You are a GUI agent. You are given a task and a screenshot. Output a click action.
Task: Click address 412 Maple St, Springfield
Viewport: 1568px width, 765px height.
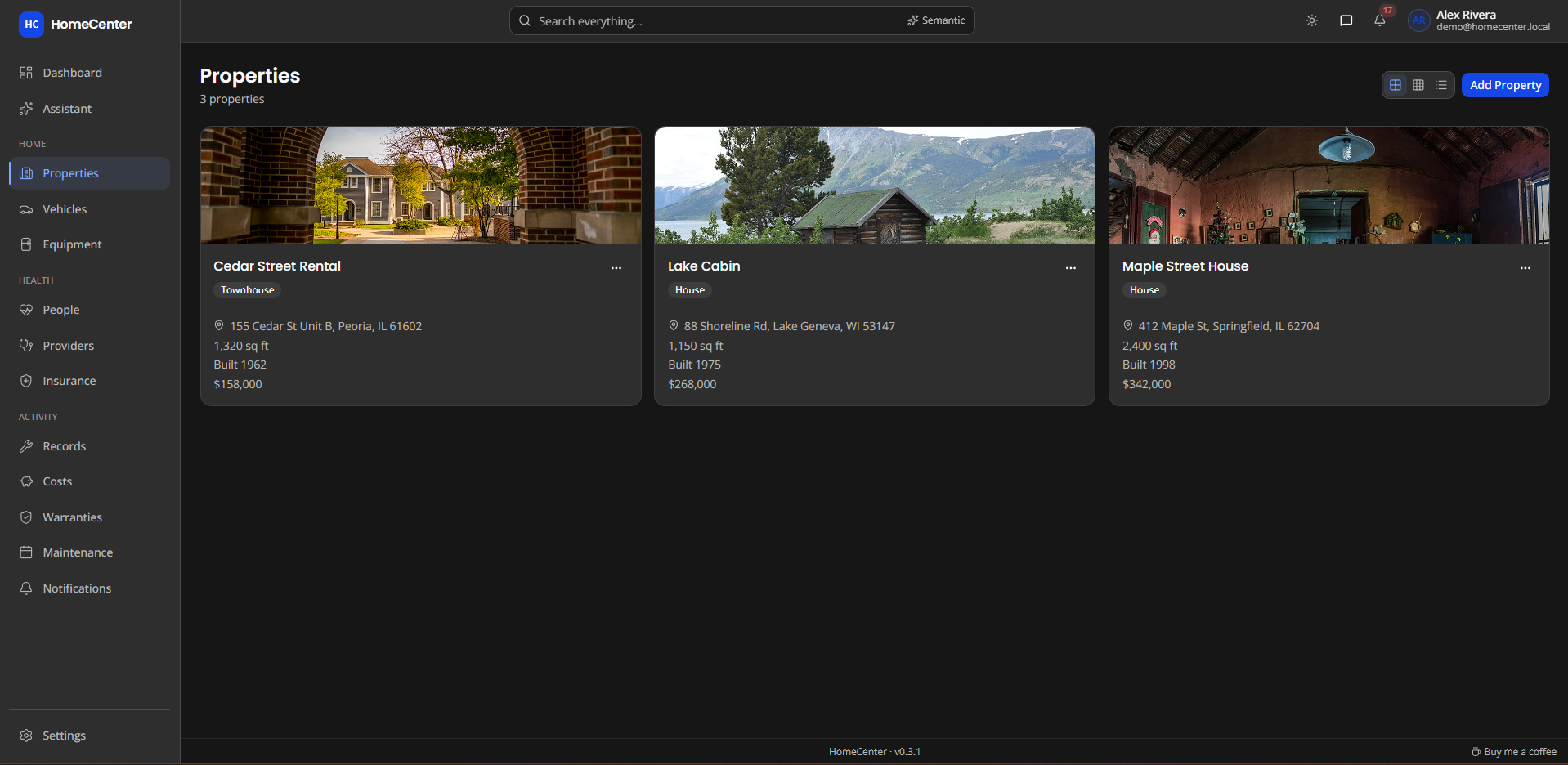coord(1229,326)
